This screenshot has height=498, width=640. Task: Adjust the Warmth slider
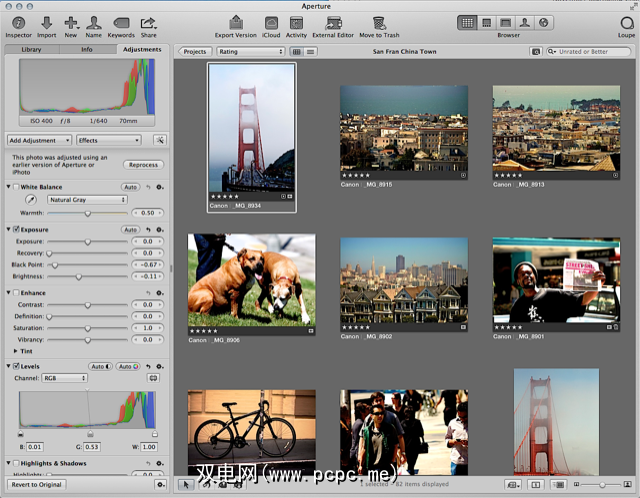point(88,213)
